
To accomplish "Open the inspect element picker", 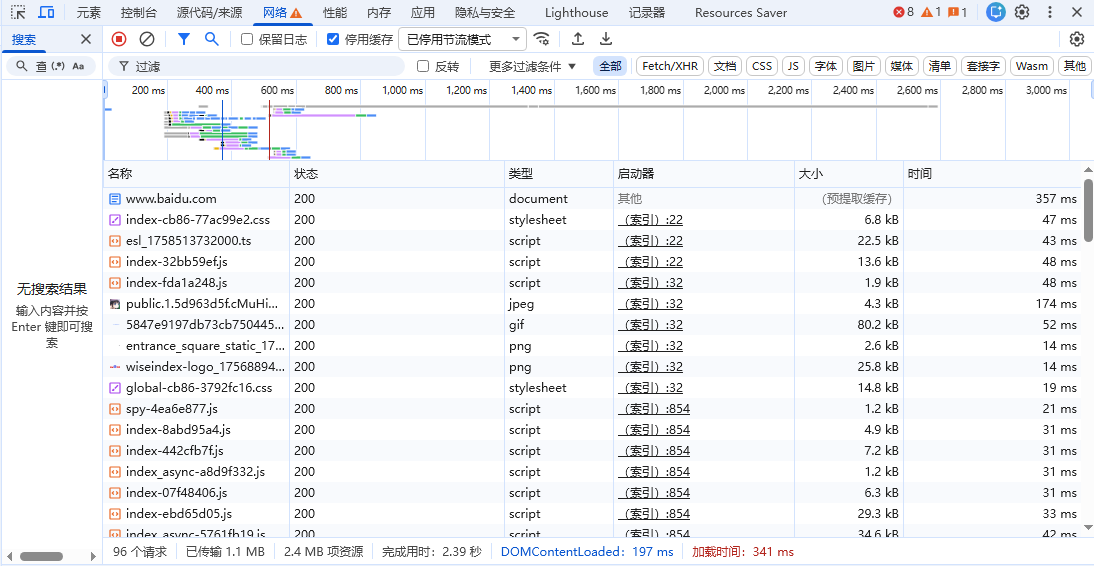I will pos(18,12).
